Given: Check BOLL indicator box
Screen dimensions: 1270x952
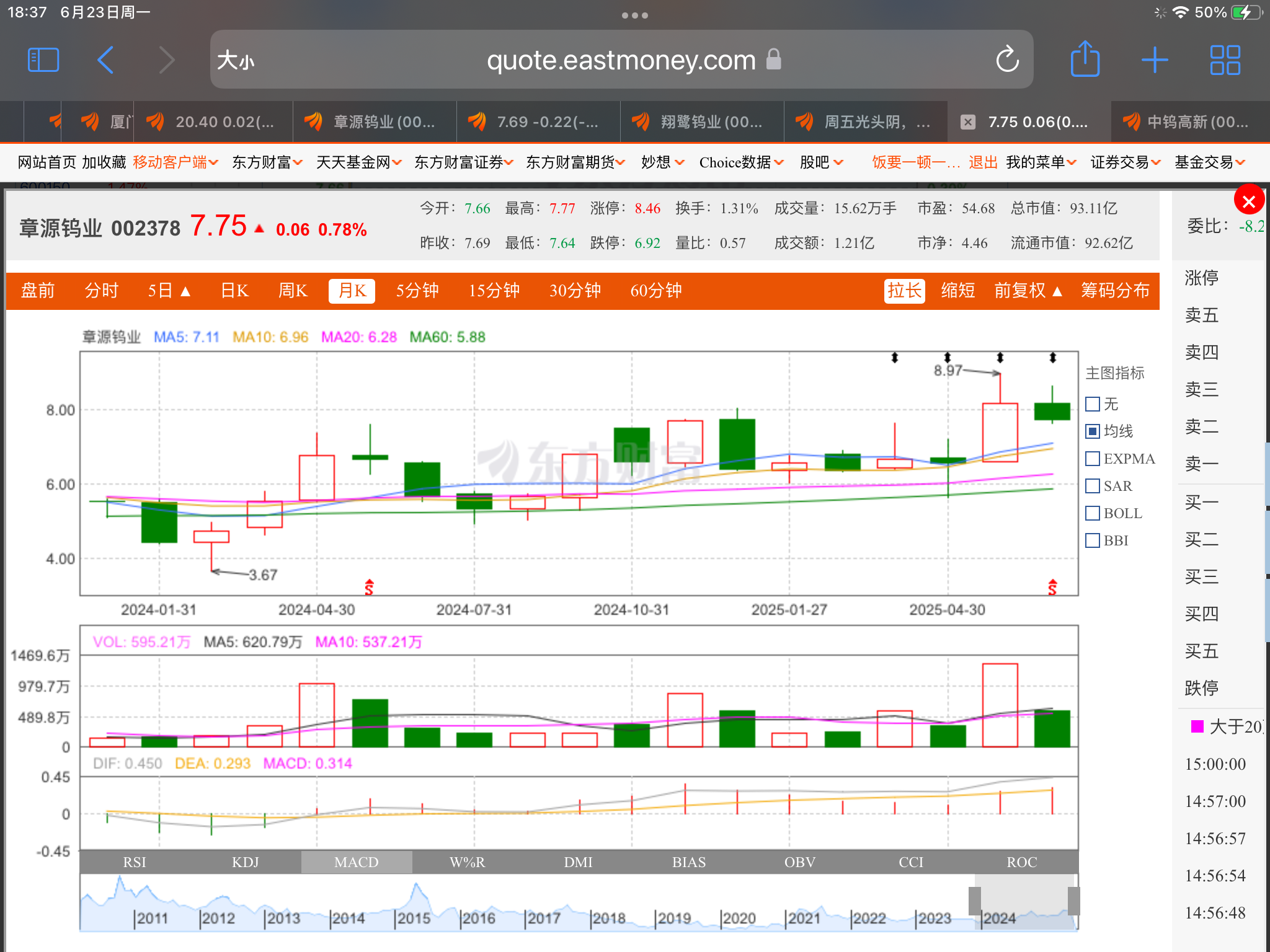Looking at the screenshot, I should pyautogui.click(x=1093, y=513).
